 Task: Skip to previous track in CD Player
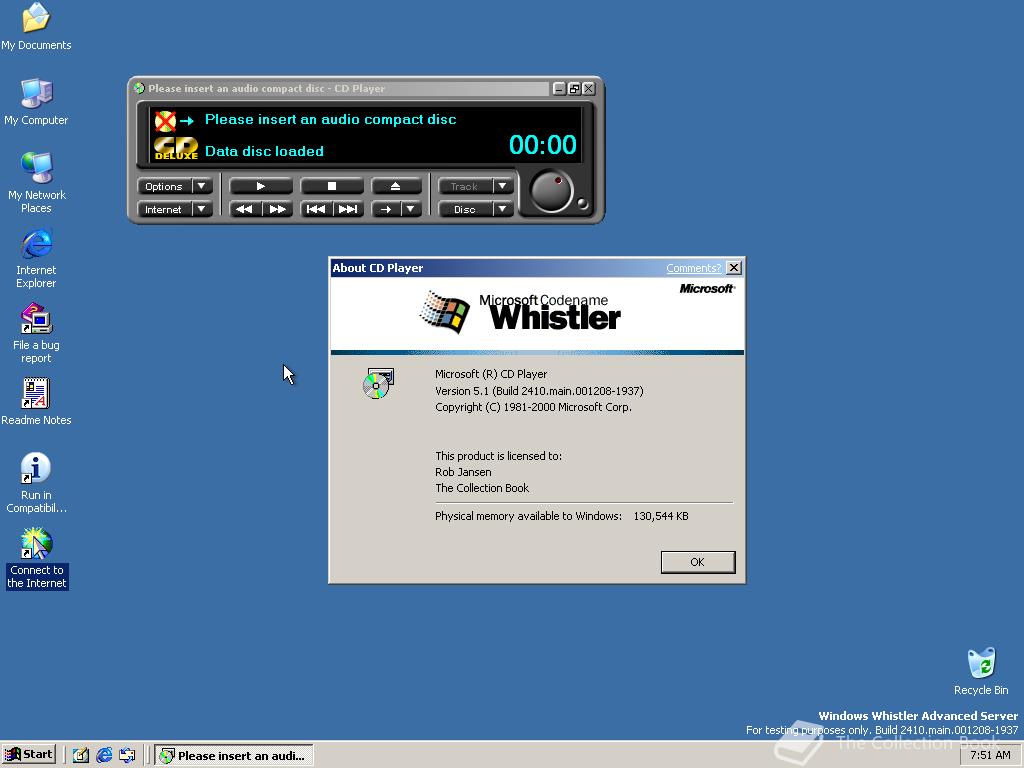coord(316,209)
